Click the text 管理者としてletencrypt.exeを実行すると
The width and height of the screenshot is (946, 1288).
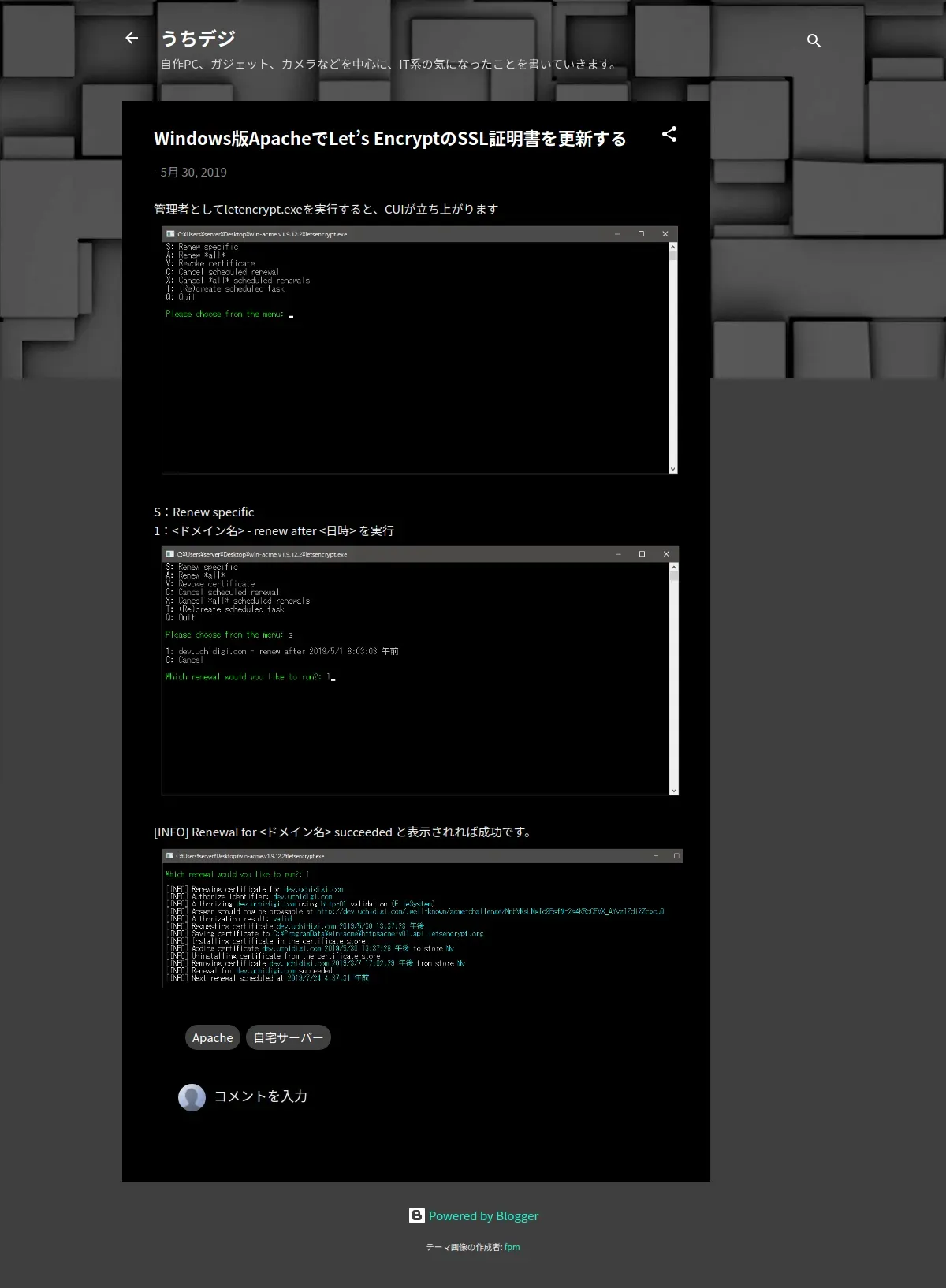coord(268,209)
